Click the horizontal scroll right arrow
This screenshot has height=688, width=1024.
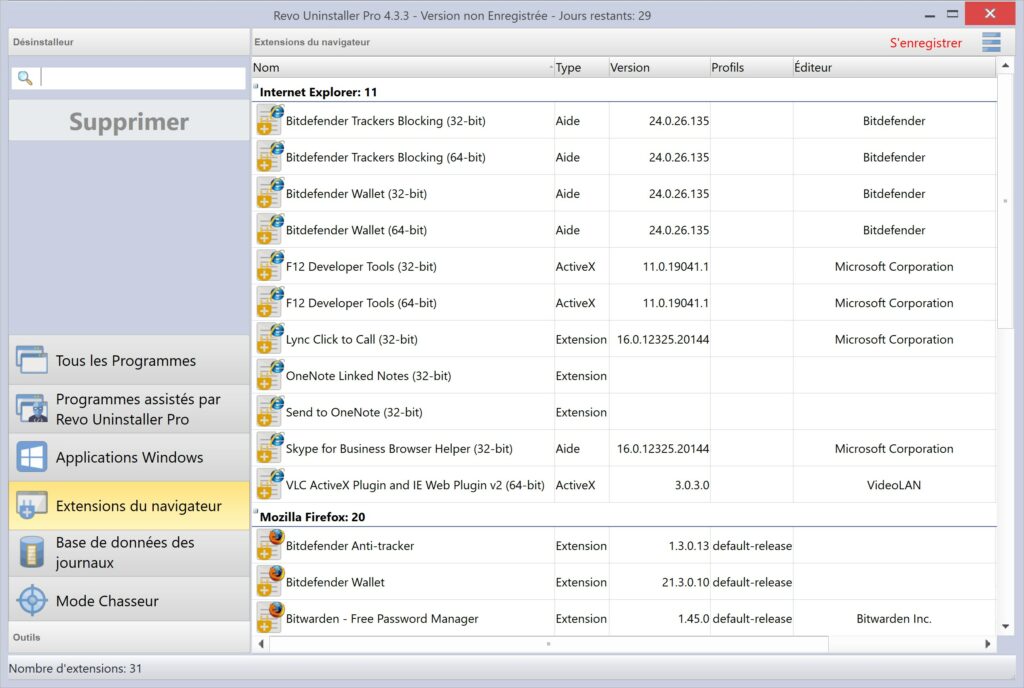click(x=987, y=644)
